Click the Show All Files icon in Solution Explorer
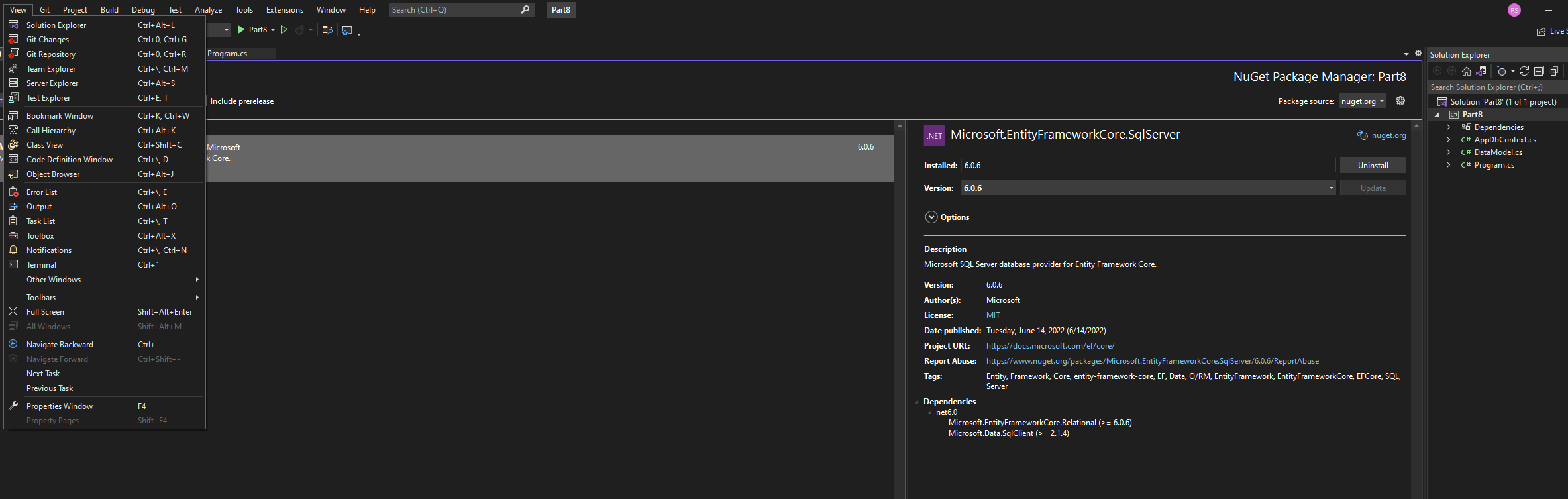 pyautogui.click(x=1553, y=71)
